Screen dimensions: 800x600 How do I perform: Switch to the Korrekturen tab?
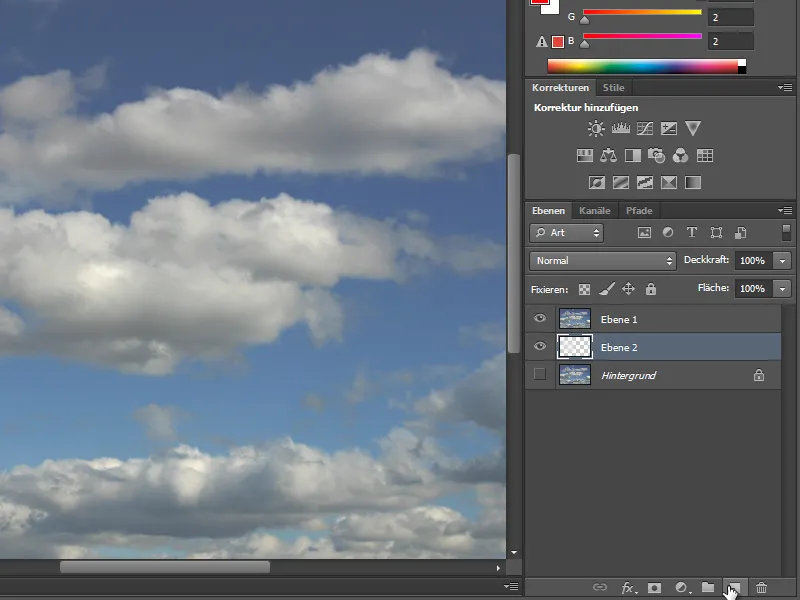[560, 88]
